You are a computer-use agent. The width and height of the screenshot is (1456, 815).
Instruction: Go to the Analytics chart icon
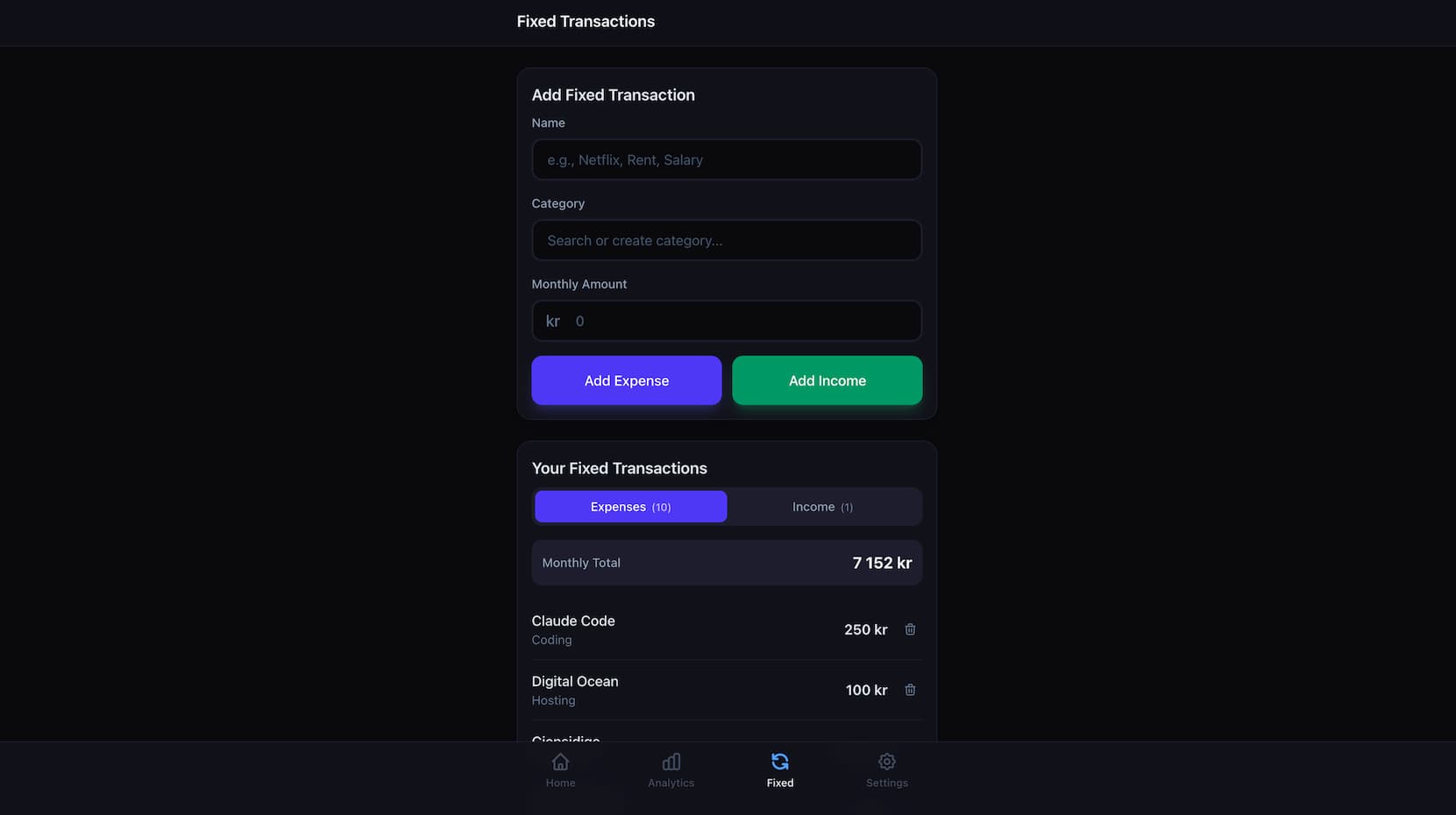[x=671, y=762]
